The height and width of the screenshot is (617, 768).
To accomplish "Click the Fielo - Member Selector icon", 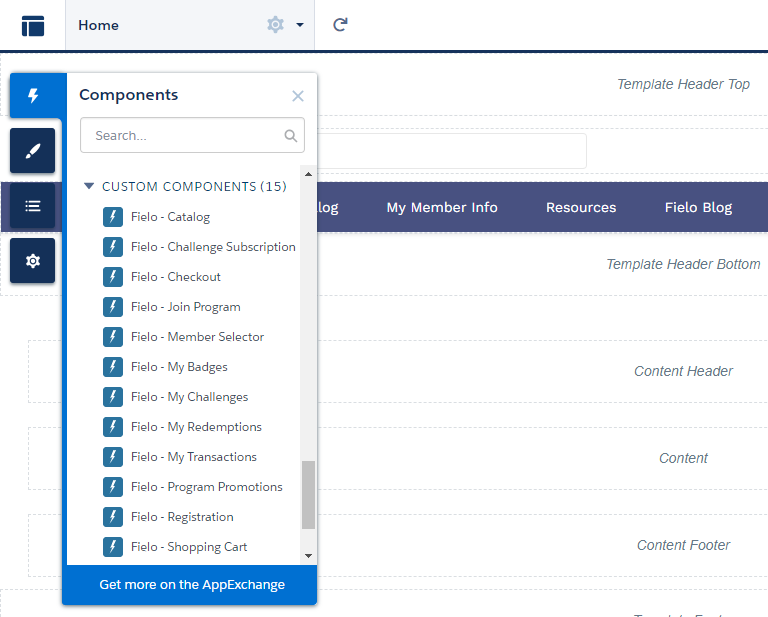I will pyautogui.click(x=113, y=337).
